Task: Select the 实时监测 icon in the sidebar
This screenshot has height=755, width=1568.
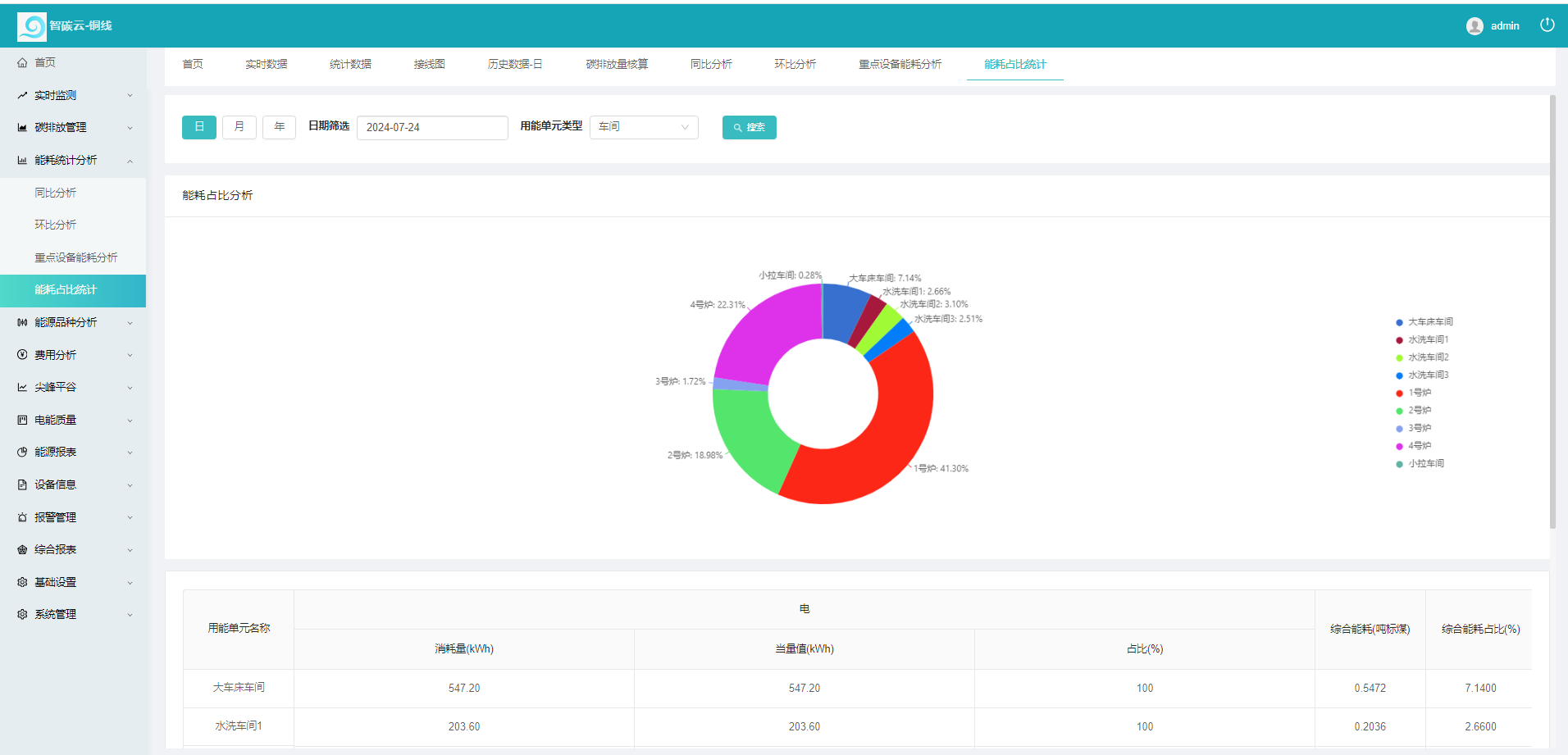Action: 22,94
